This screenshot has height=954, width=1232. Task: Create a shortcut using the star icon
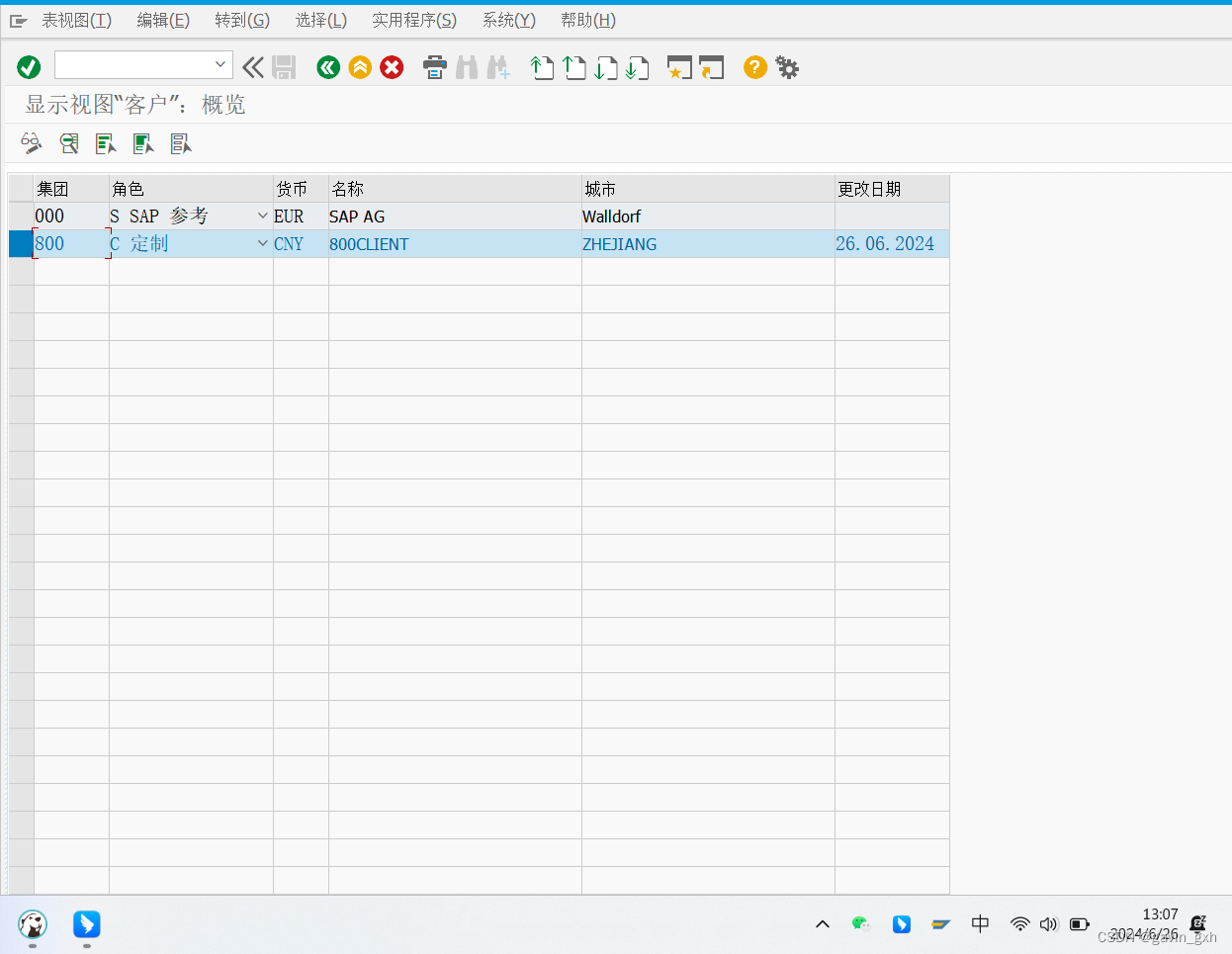coord(679,67)
